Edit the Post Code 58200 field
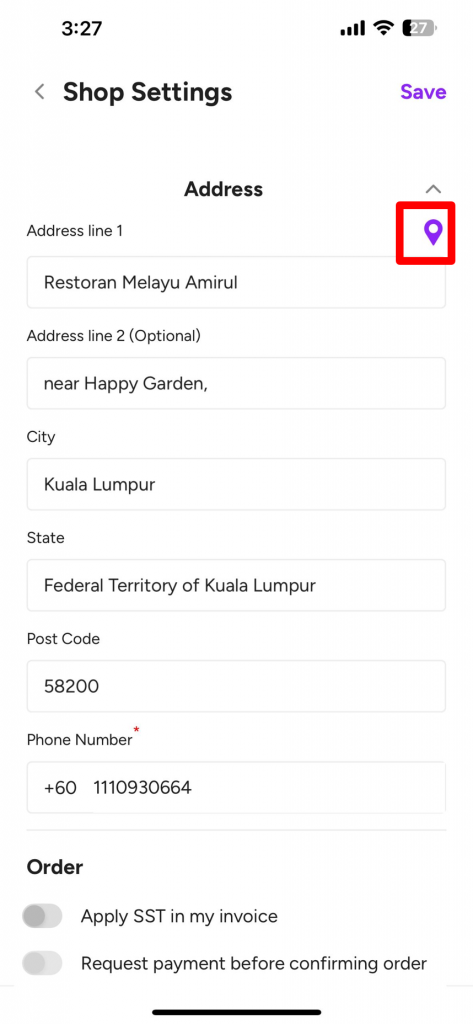Viewport: 473px width, 1024px height. (236, 686)
